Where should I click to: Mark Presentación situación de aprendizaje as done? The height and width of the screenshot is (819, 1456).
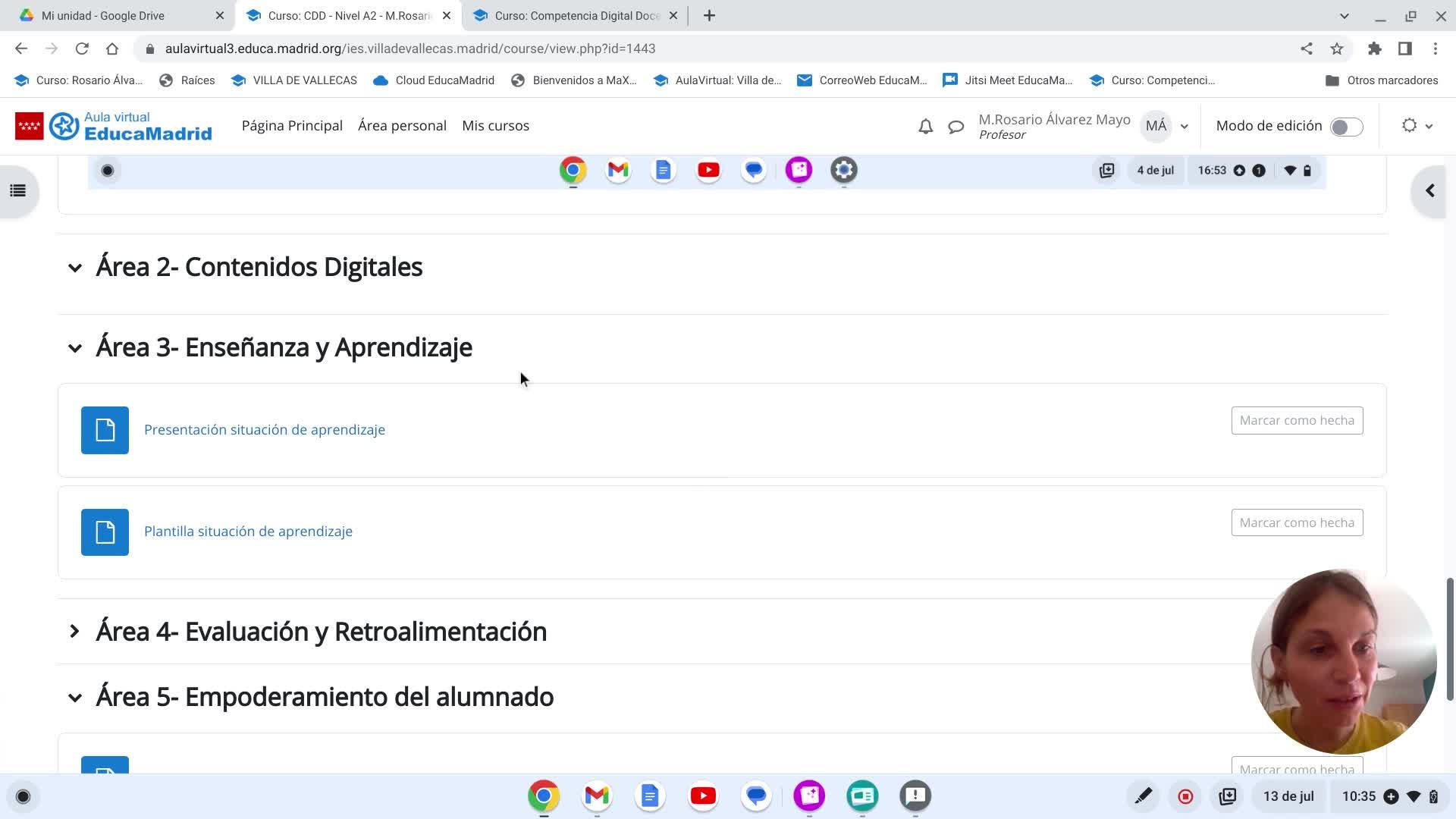pyautogui.click(x=1297, y=420)
